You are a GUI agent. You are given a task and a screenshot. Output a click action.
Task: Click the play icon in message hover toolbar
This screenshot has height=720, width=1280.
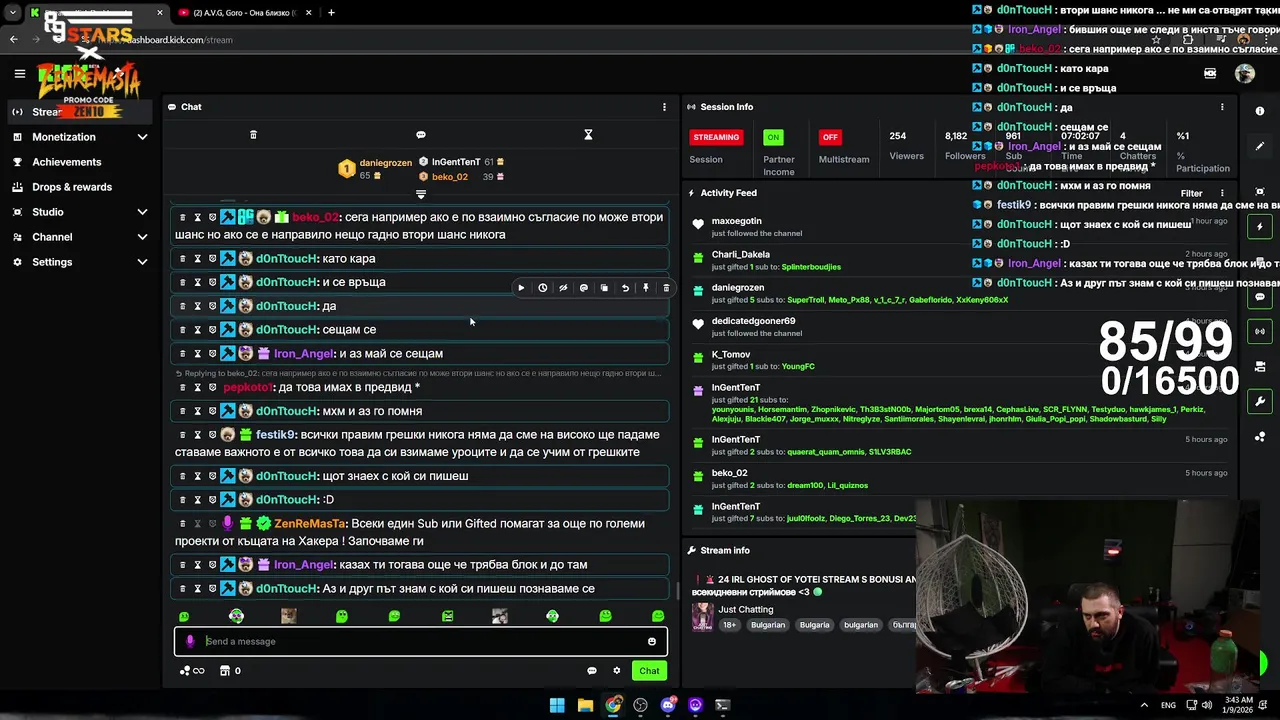coord(521,288)
